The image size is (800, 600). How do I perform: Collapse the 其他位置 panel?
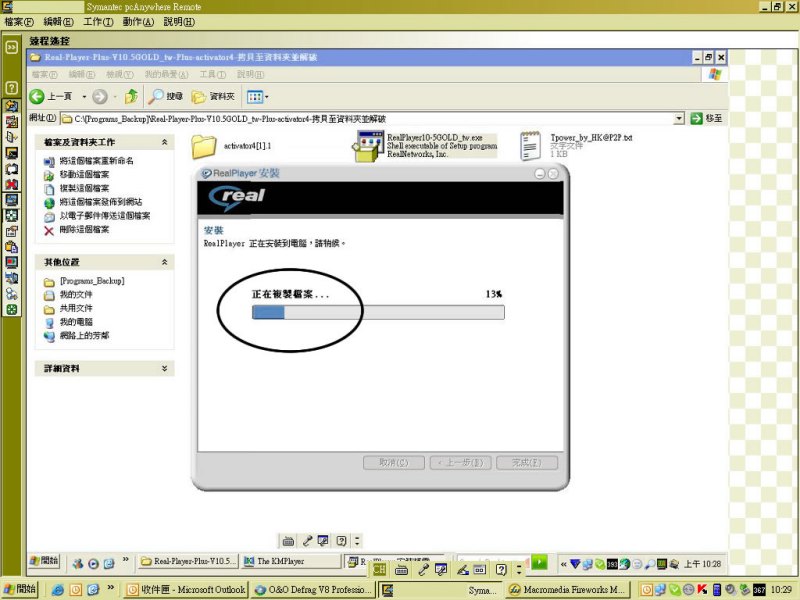tap(164, 262)
